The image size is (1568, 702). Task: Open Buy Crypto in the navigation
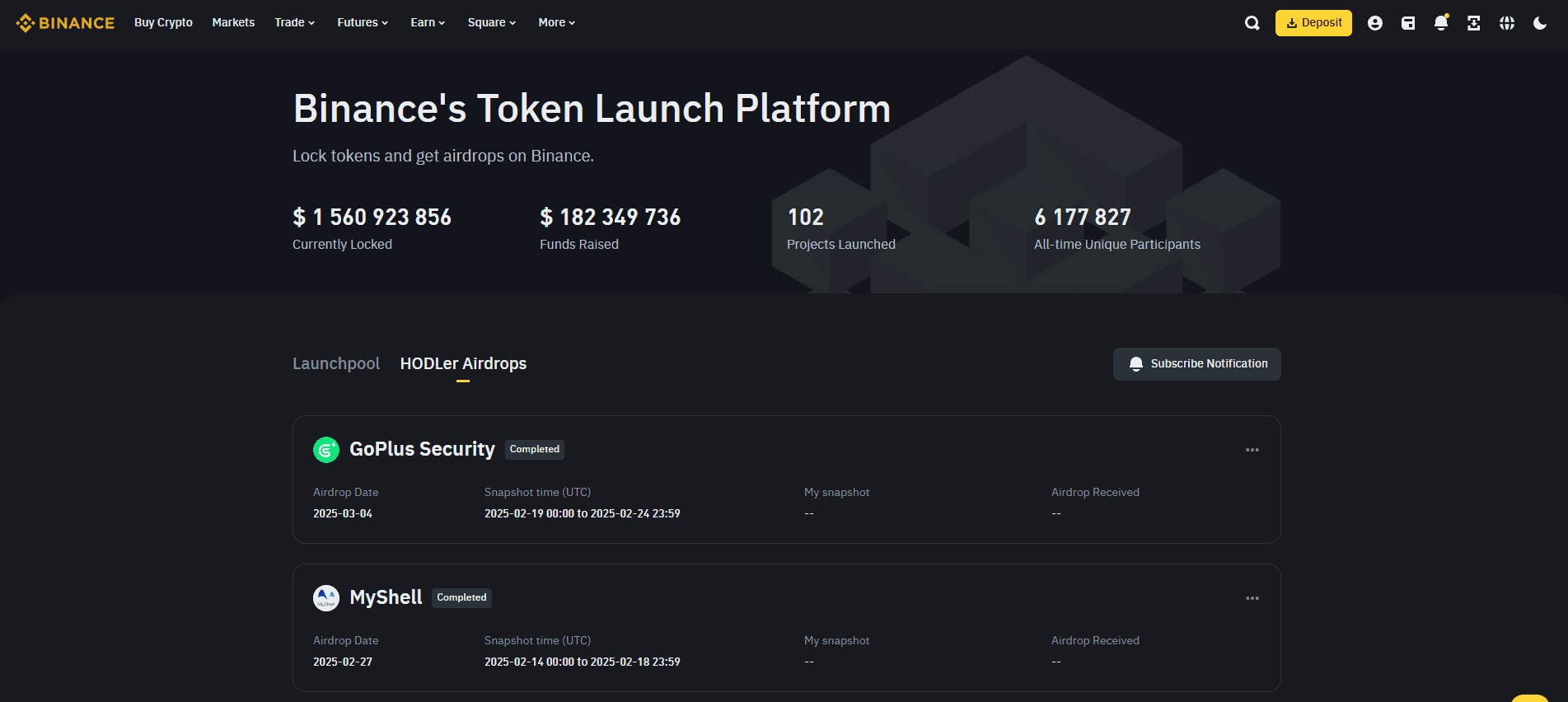coord(163,23)
